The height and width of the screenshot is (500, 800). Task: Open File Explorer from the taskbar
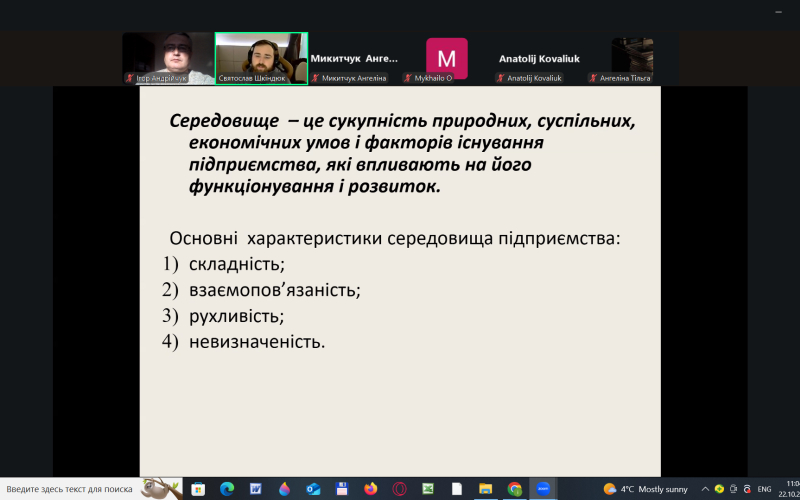[x=486, y=489]
